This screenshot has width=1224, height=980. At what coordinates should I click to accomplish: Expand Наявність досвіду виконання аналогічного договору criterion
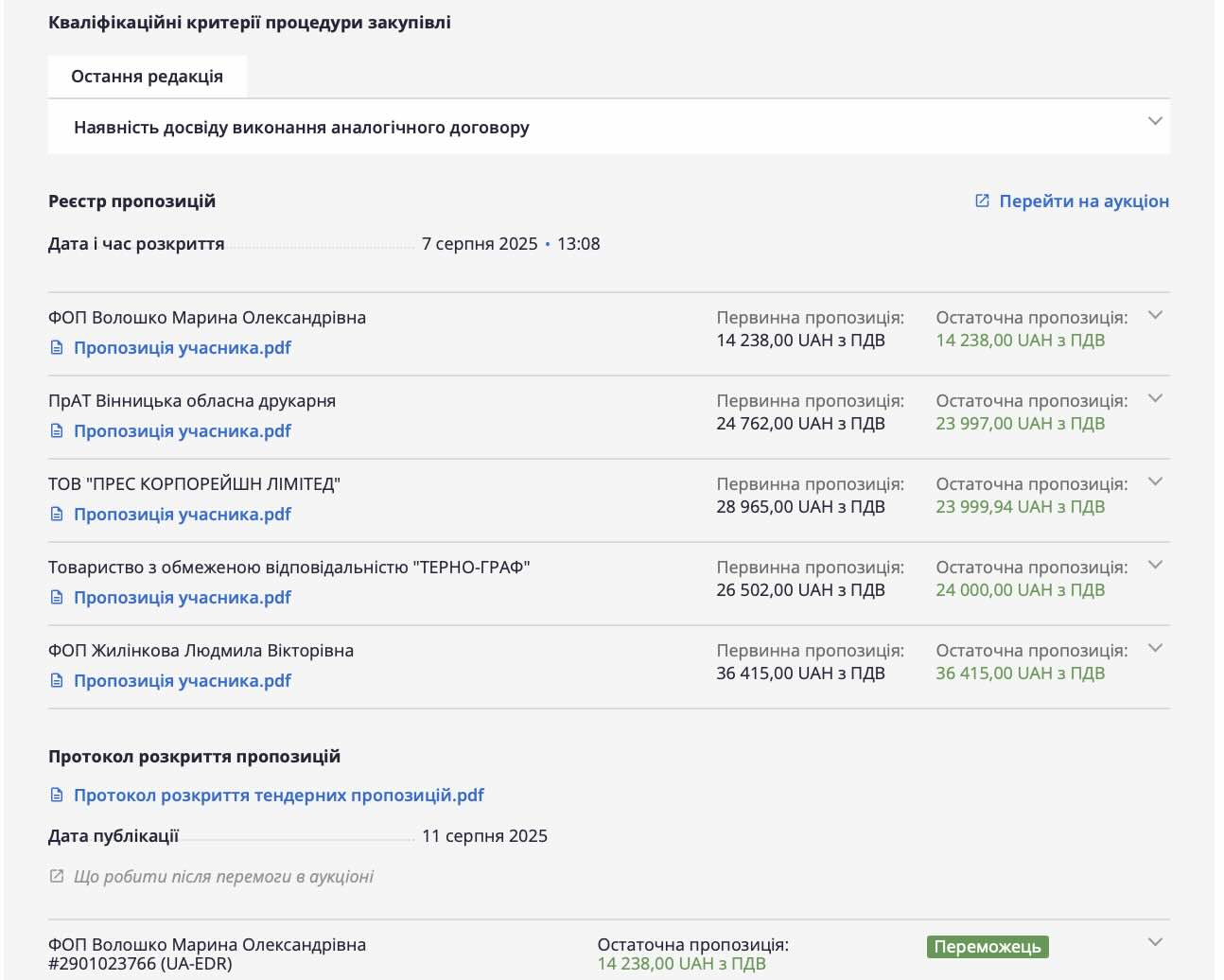pyautogui.click(x=1155, y=121)
